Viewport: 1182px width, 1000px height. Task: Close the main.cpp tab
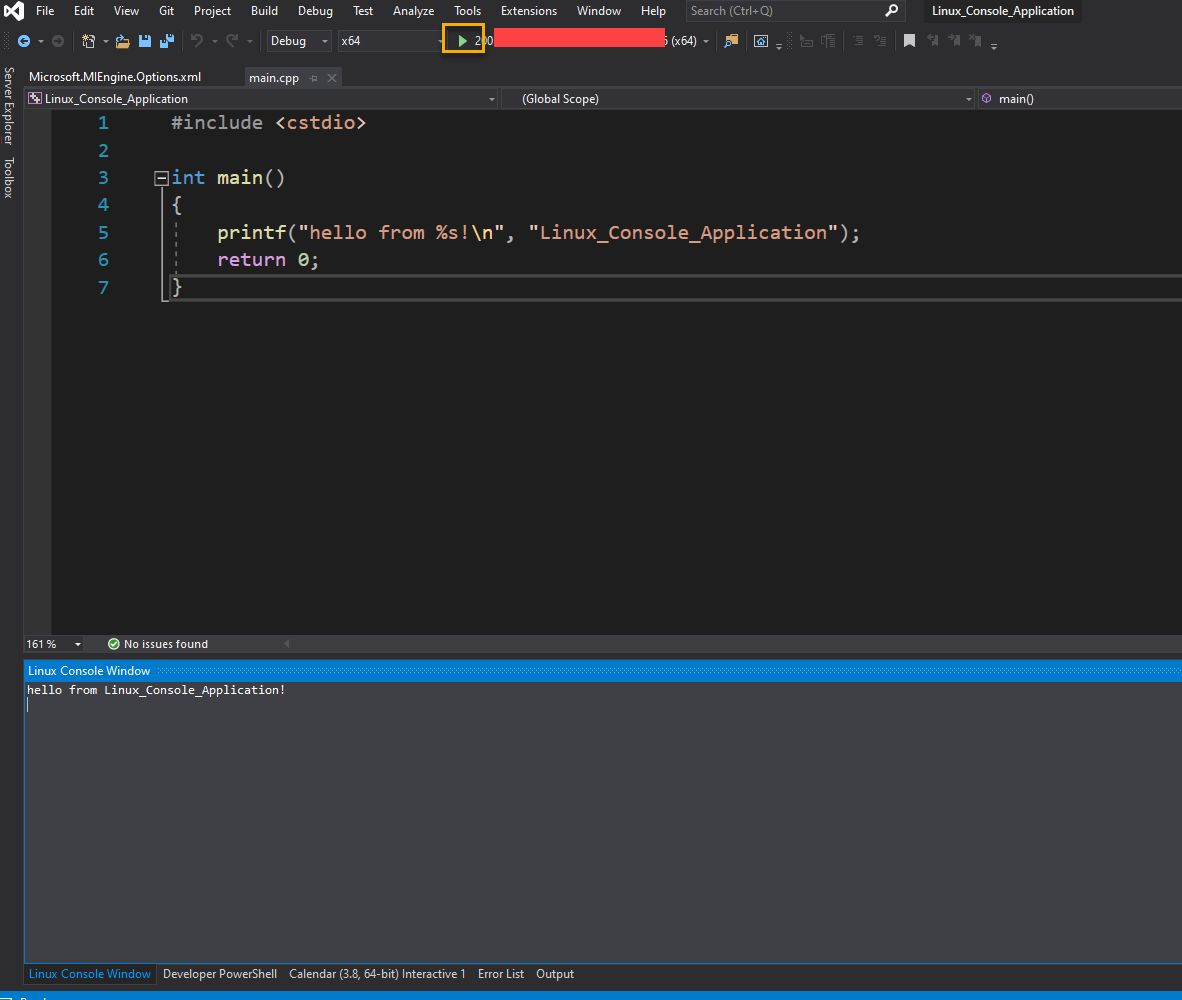tap(332, 78)
